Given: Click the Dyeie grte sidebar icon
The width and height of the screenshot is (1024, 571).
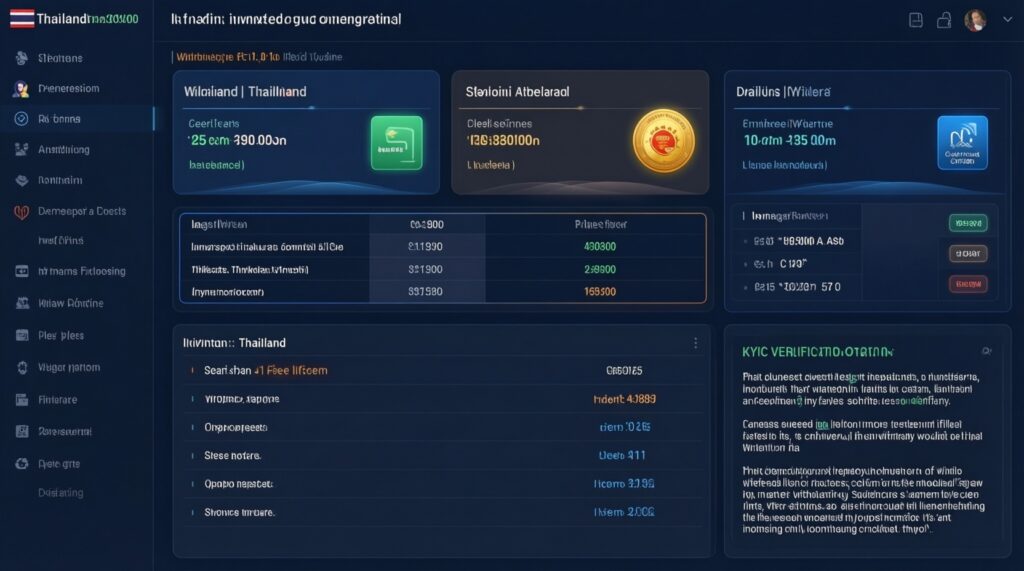Looking at the screenshot, I should pos(22,463).
